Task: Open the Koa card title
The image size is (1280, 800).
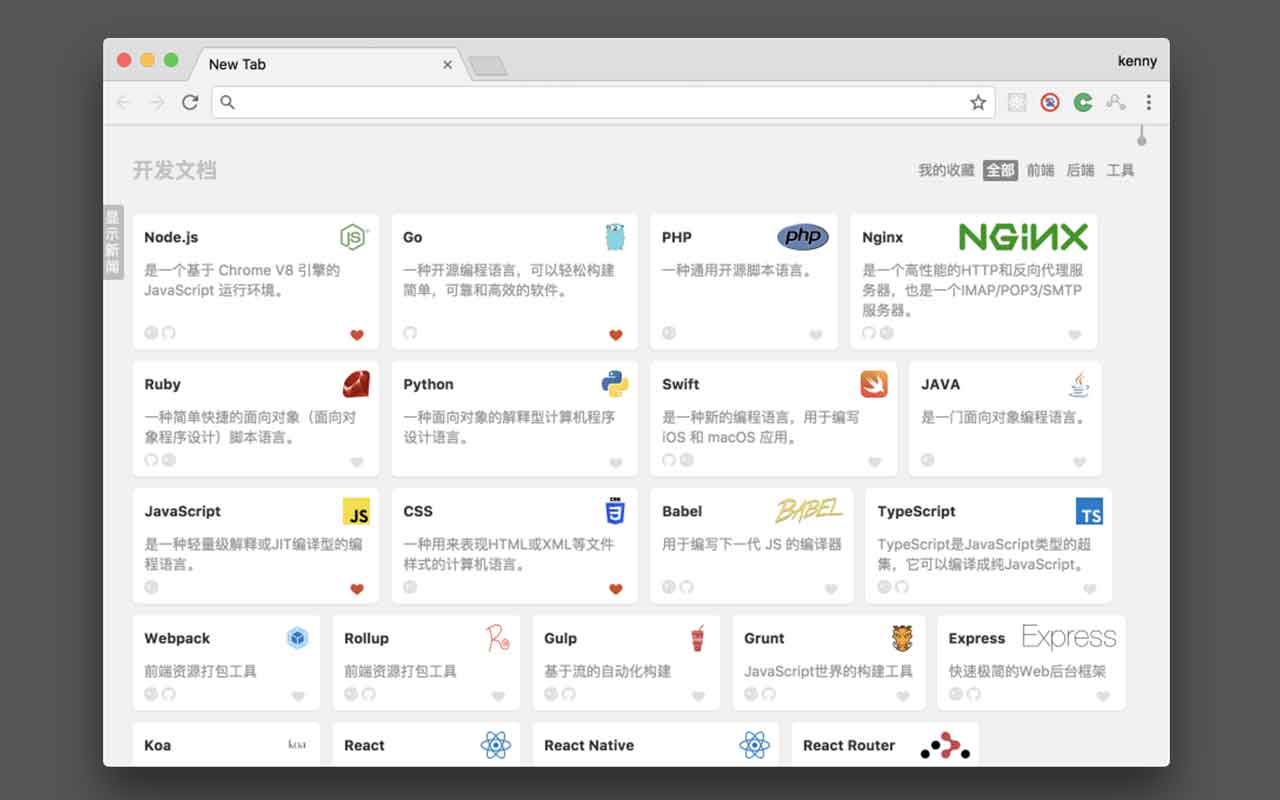Action: click(x=158, y=745)
